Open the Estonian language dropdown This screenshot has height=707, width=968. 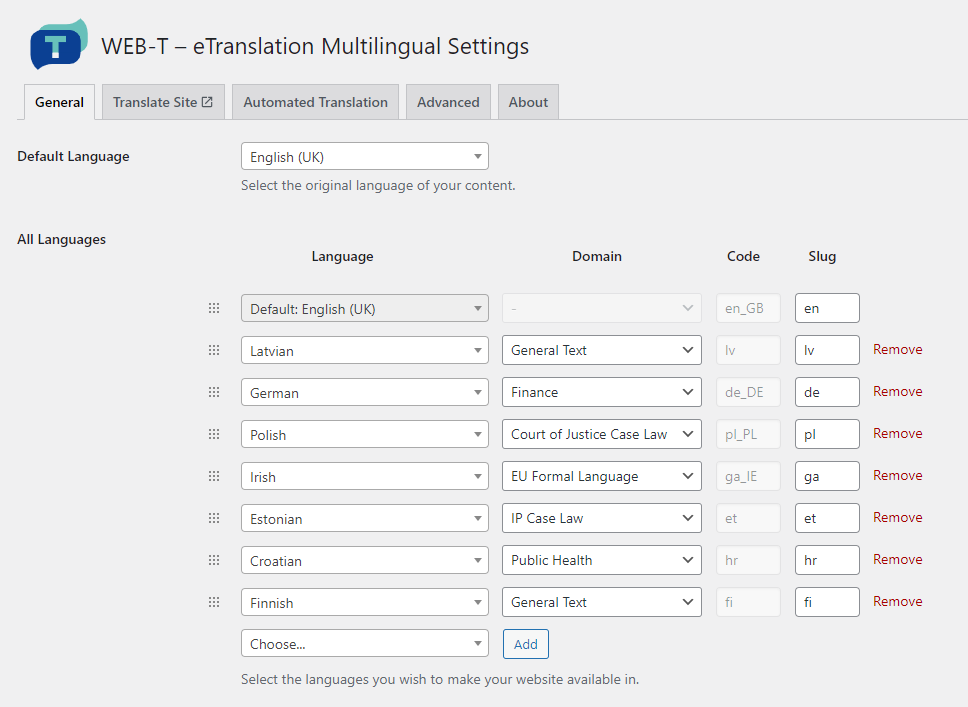click(365, 518)
